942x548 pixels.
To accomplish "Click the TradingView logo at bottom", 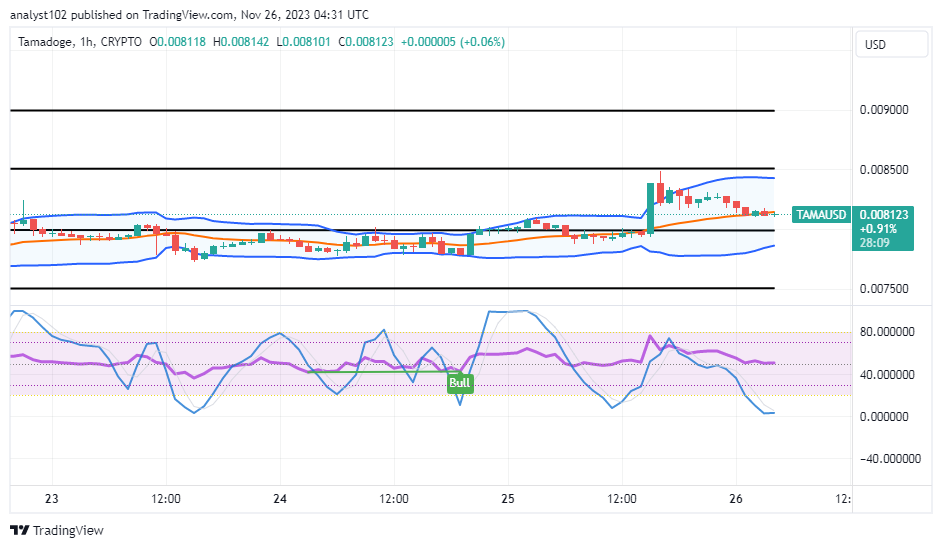I will pyautogui.click(x=57, y=530).
